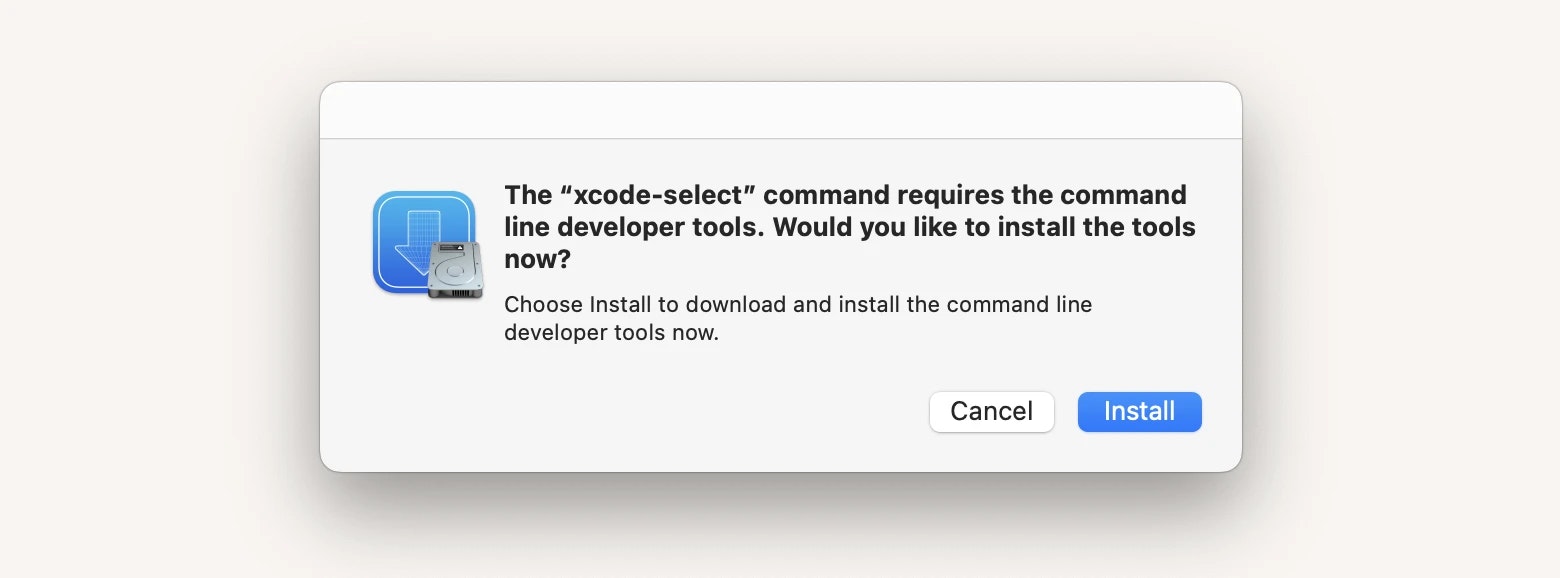1560x578 pixels.
Task: Click the "developer tools now." description line
Action: click(611, 333)
